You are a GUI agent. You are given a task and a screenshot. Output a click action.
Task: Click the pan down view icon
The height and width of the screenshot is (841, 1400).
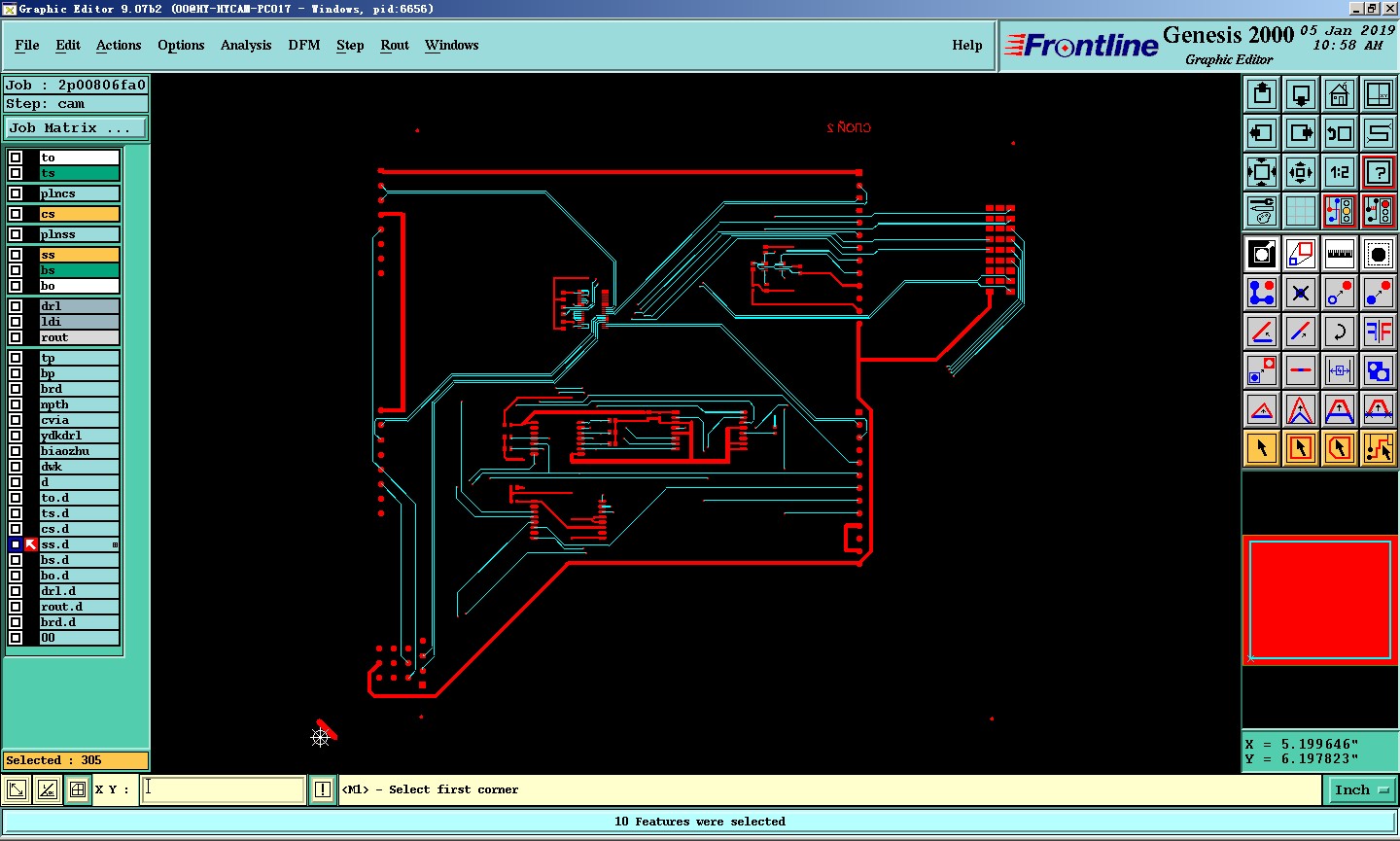1301,94
